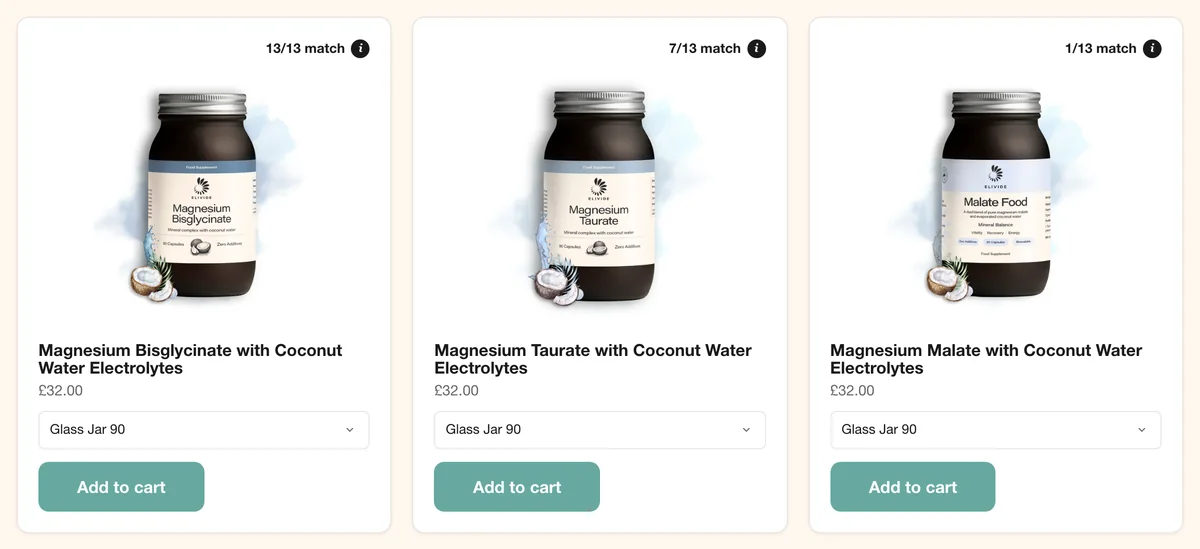The image size is (1200, 549).
Task: Add Magnesium Taurate to cart
Action: pyautogui.click(x=517, y=487)
